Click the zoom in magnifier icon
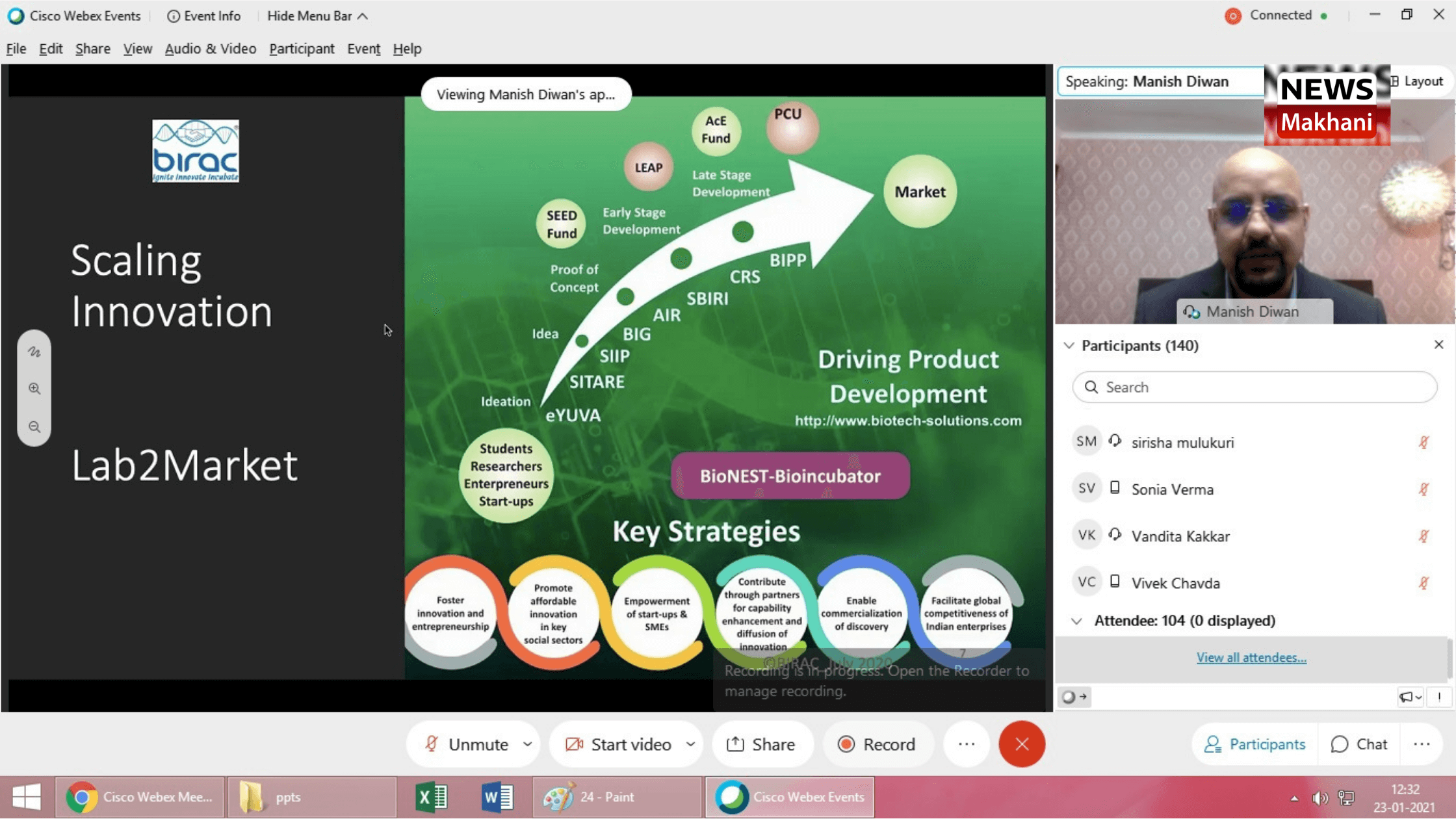This screenshot has height=819, width=1456. (x=34, y=389)
